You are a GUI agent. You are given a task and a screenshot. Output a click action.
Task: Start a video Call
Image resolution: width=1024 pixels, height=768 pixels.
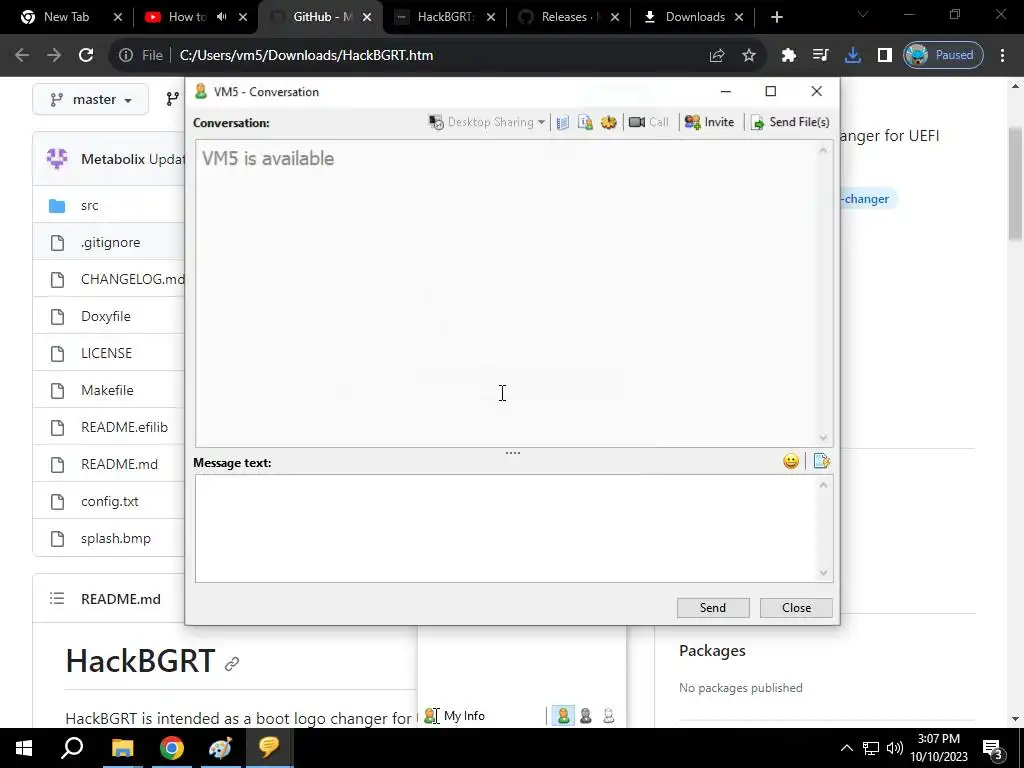(648, 122)
